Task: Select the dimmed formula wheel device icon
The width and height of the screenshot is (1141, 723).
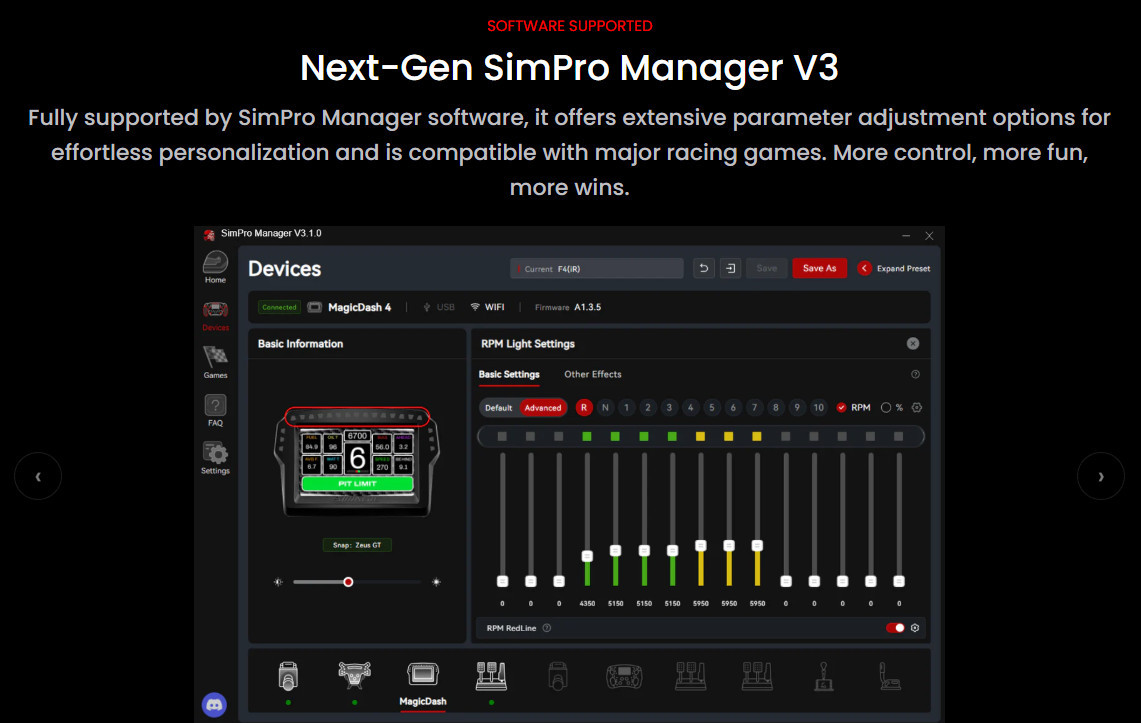Action: (x=624, y=676)
